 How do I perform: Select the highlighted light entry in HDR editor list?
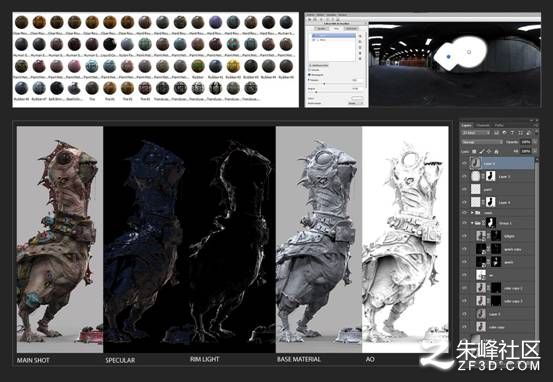333,36
